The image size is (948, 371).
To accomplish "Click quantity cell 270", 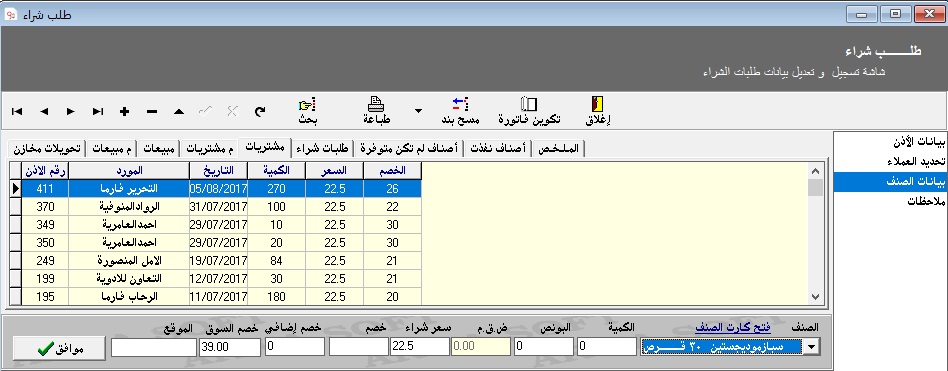I will click(x=276, y=189).
